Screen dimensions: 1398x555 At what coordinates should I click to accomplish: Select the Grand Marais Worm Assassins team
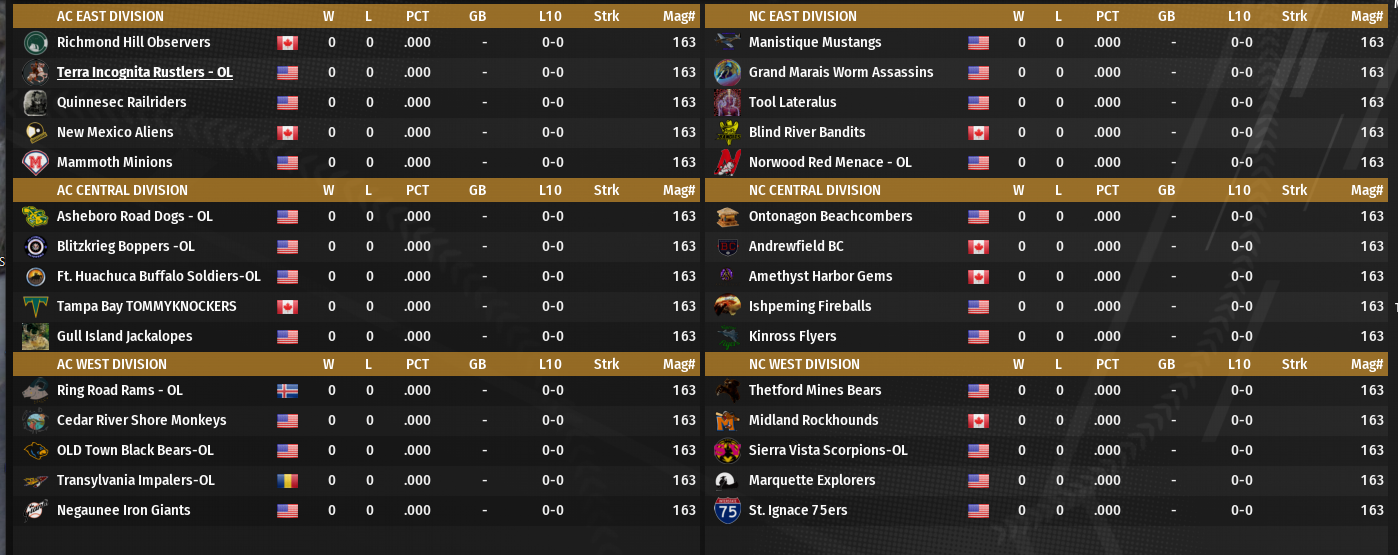coord(840,72)
